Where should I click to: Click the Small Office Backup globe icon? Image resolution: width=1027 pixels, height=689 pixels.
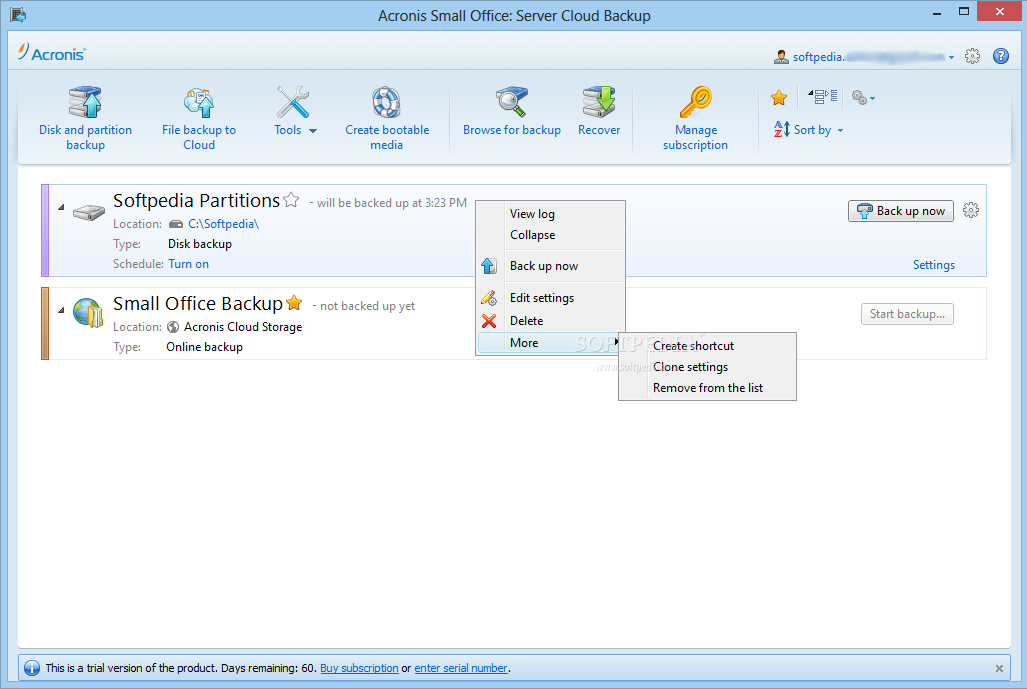pos(88,312)
